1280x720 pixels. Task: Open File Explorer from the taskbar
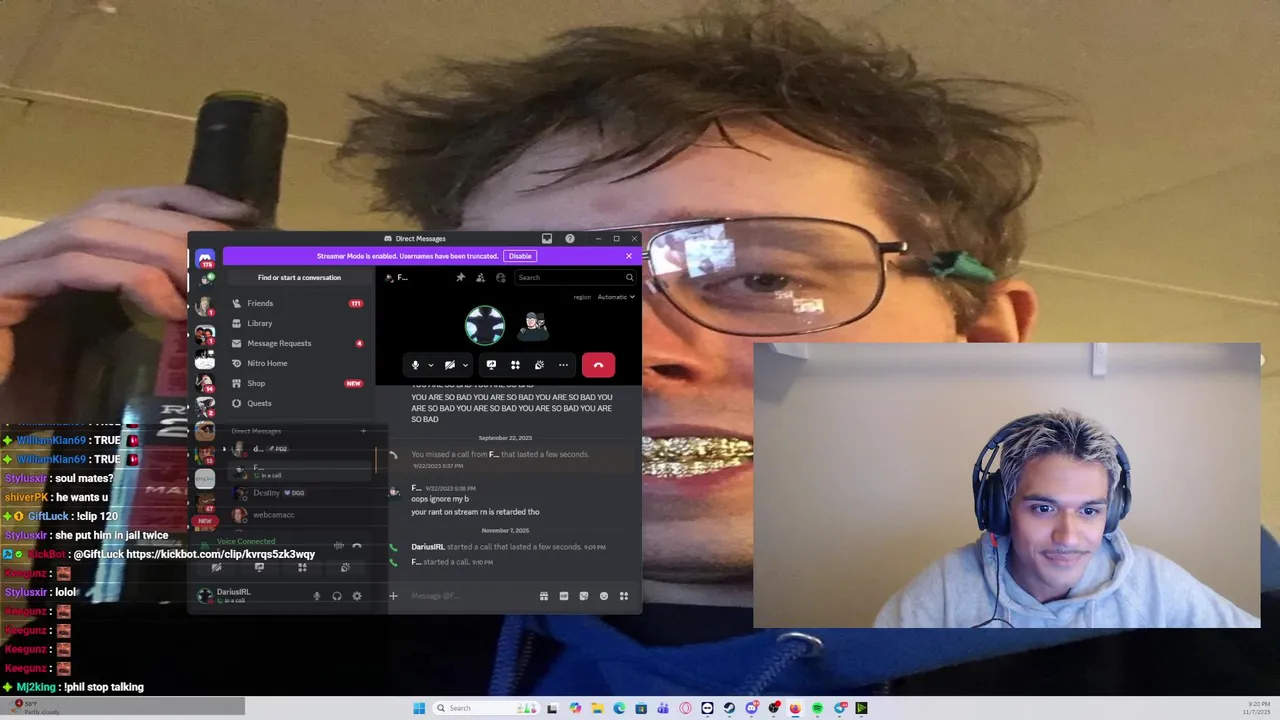pyautogui.click(x=597, y=708)
